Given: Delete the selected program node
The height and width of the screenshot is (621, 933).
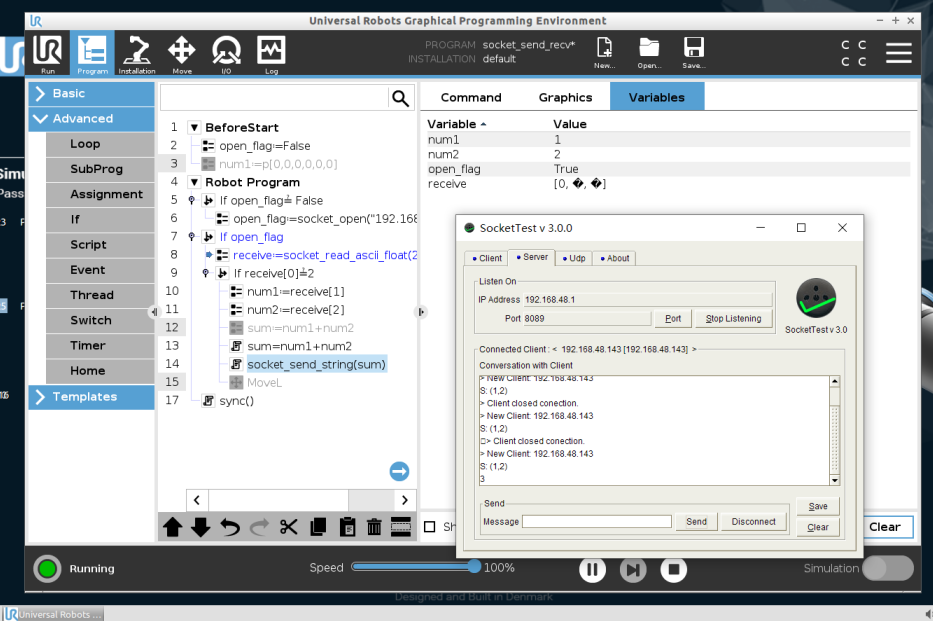Looking at the screenshot, I should 374,527.
